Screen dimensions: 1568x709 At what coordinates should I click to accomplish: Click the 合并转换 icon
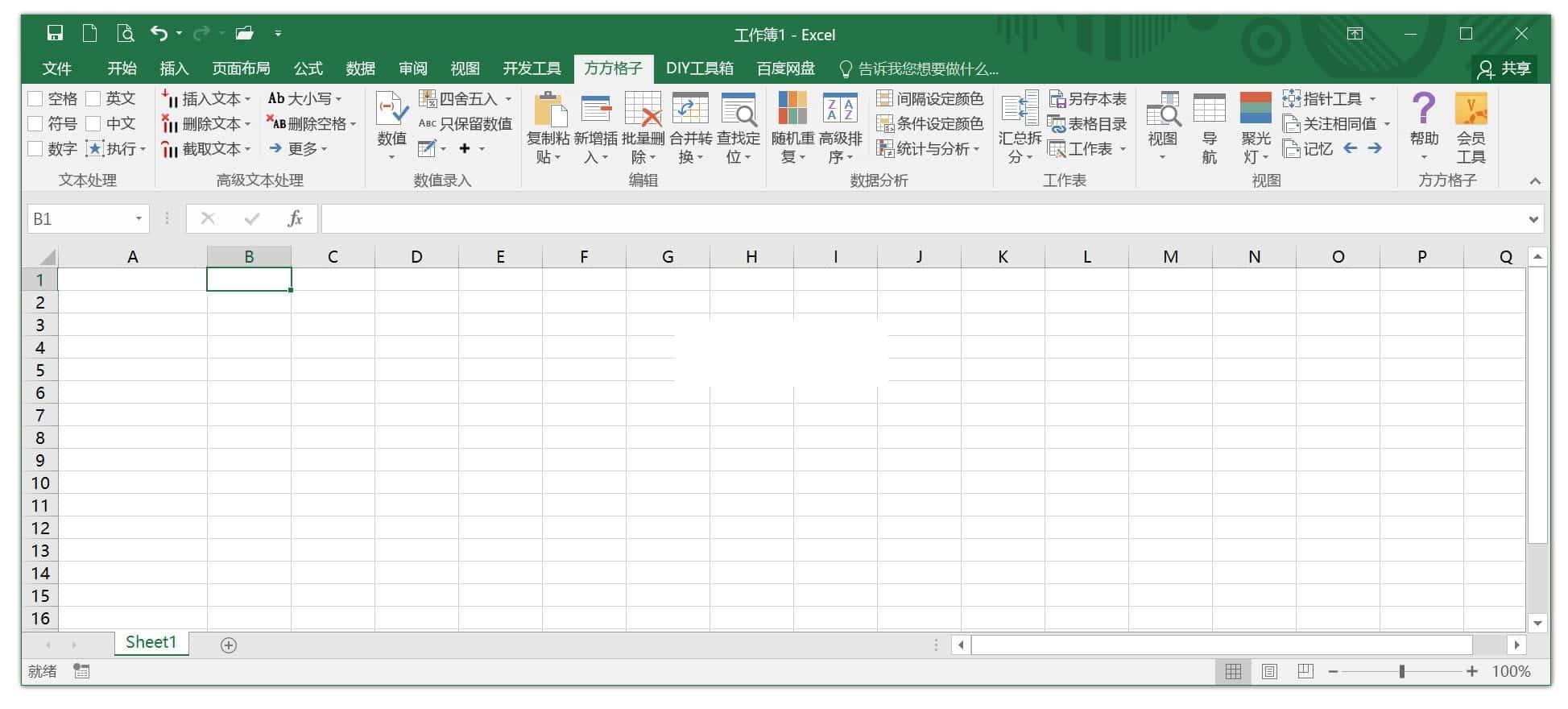[690, 109]
